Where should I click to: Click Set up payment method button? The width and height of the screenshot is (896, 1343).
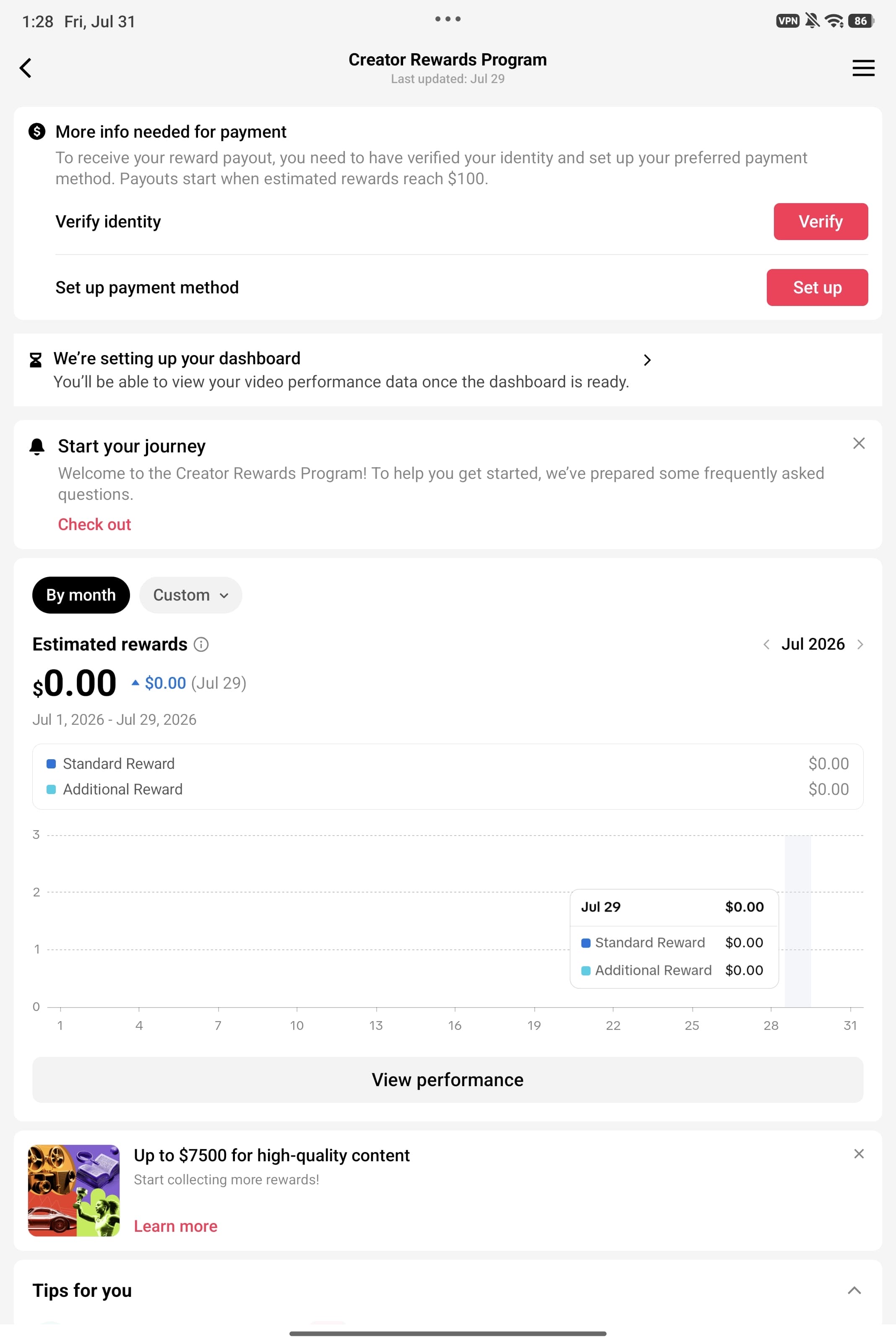[x=817, y=287]
